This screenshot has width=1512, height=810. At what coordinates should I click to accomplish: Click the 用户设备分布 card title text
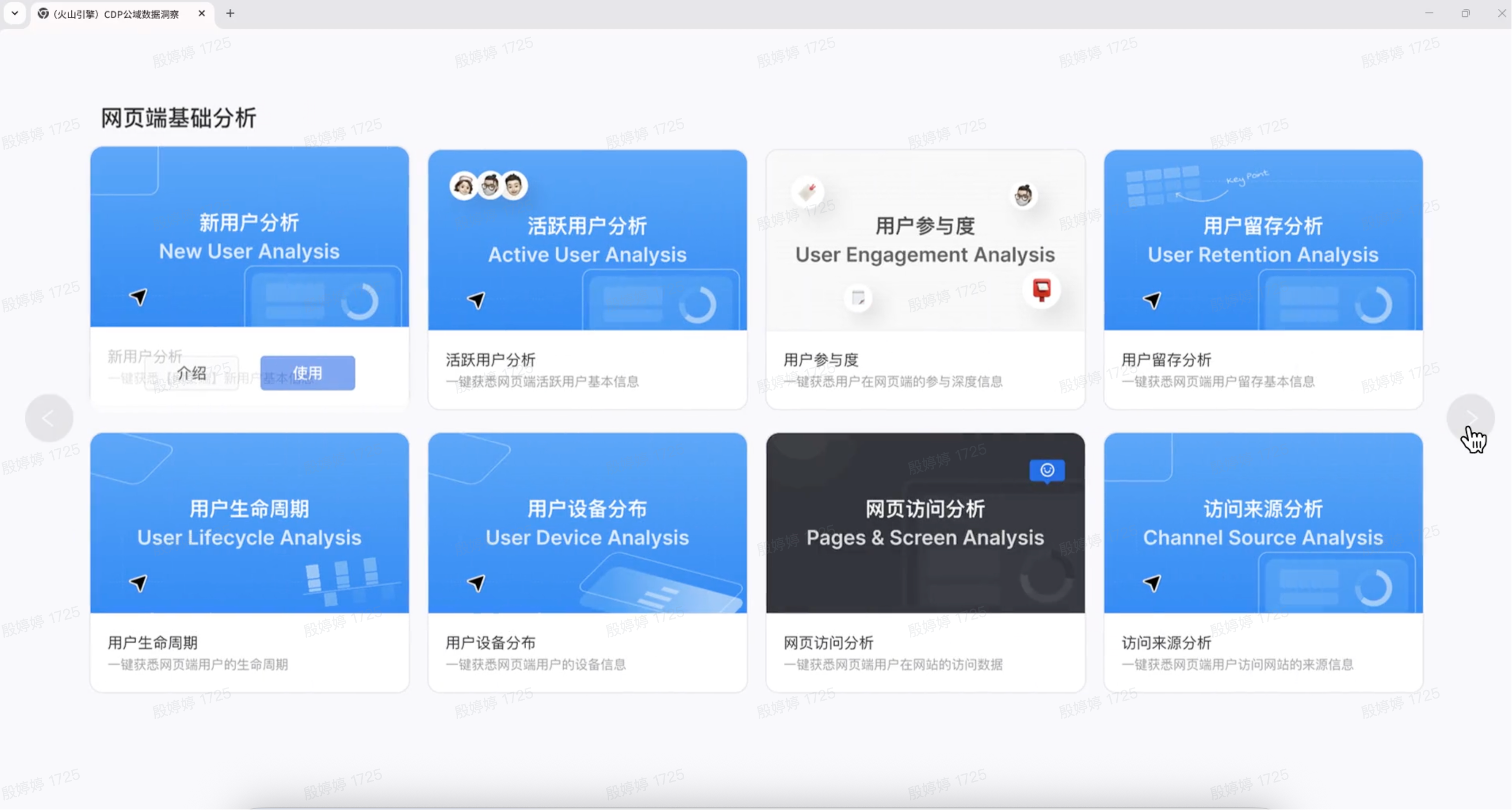click(491, 643)
